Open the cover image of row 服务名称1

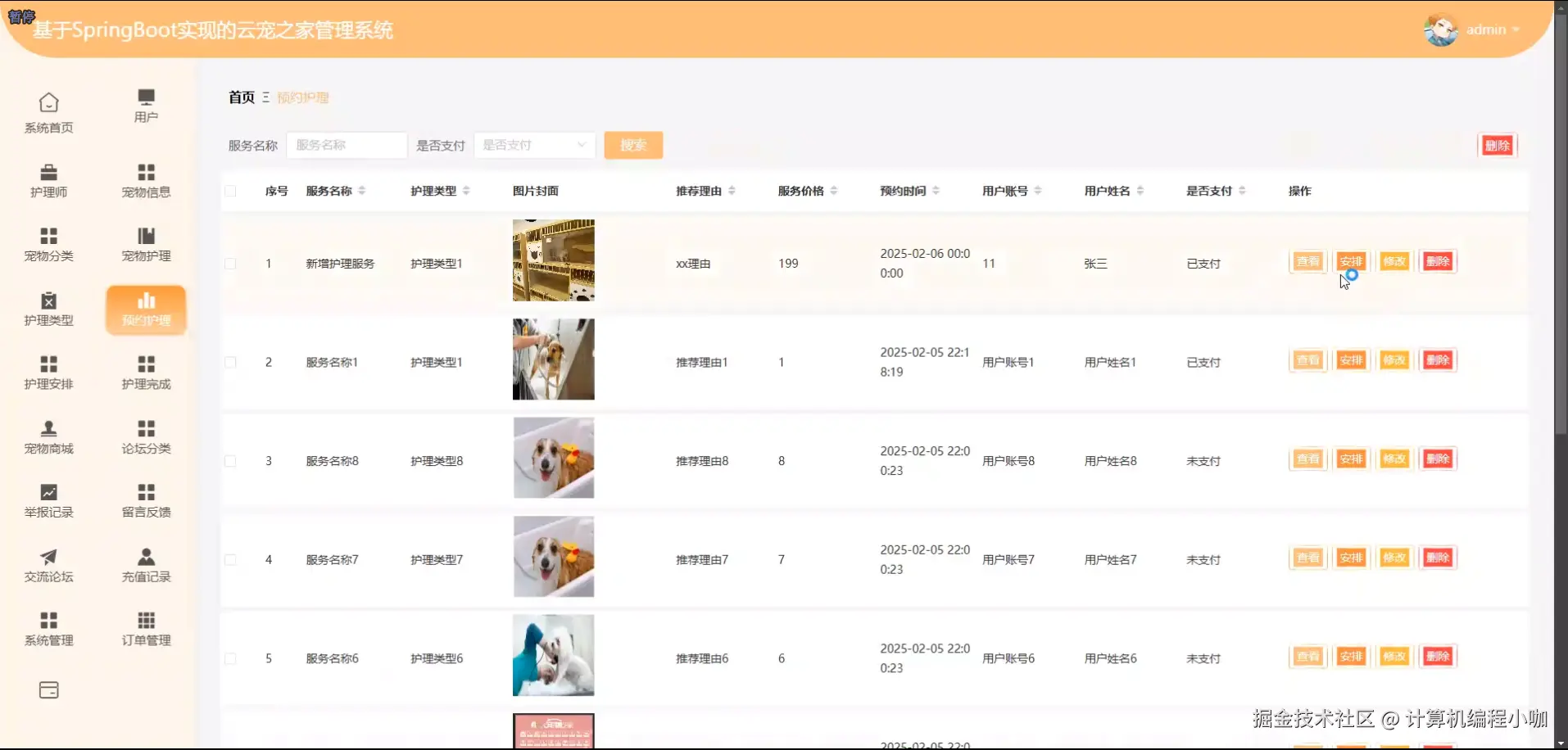[x=554, y=359]
